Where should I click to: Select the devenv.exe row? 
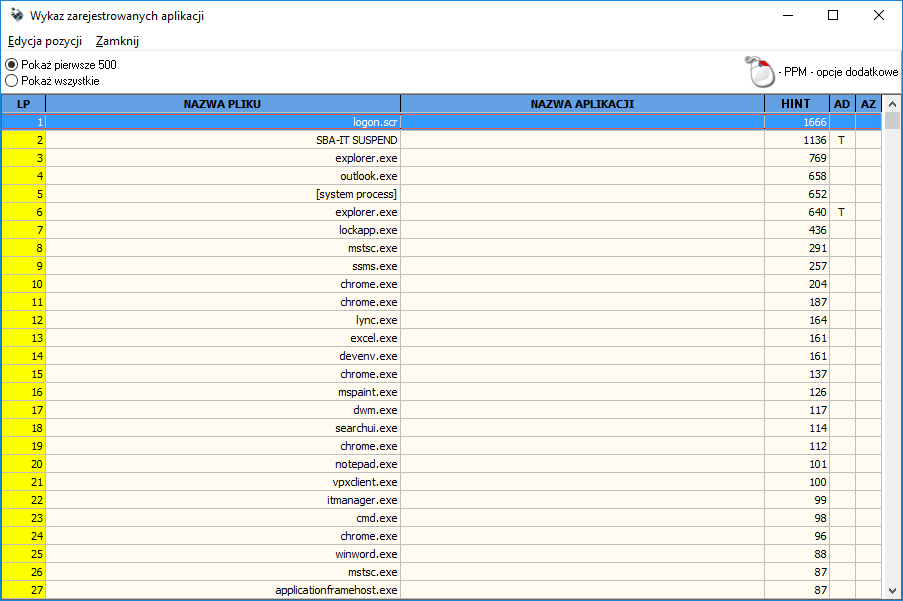point(442,356)
